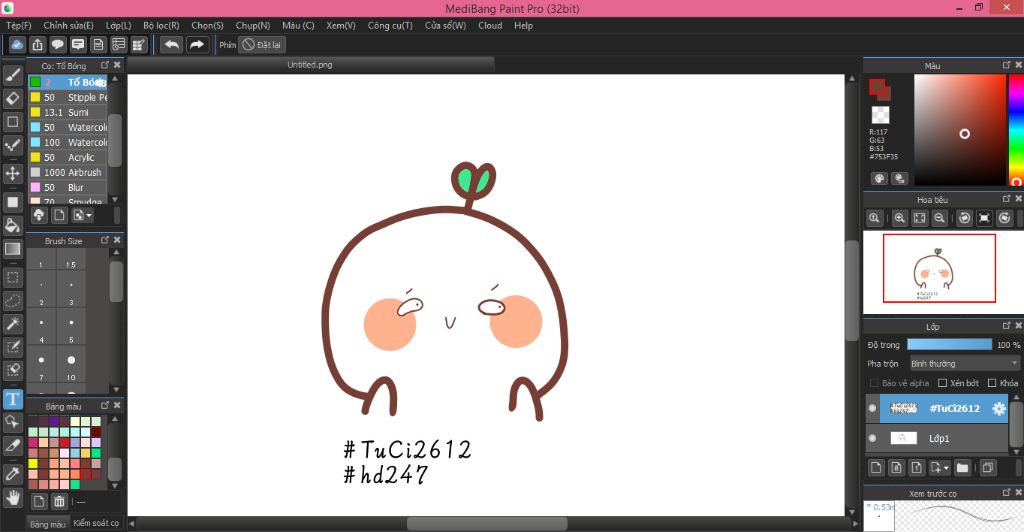
Task: Zoom in on the navigator
Action: coord(899,218)
